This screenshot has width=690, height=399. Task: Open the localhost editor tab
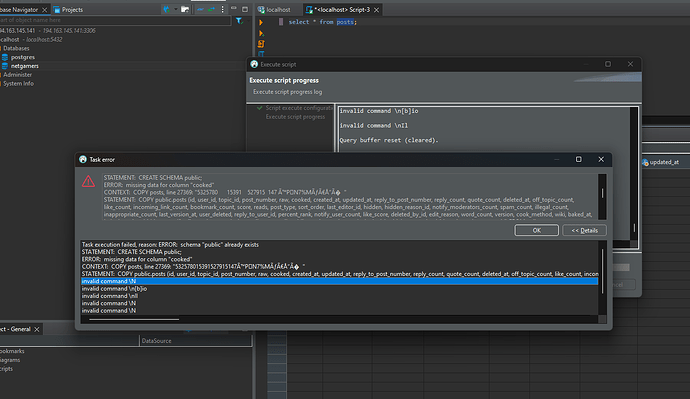[274, 10]
